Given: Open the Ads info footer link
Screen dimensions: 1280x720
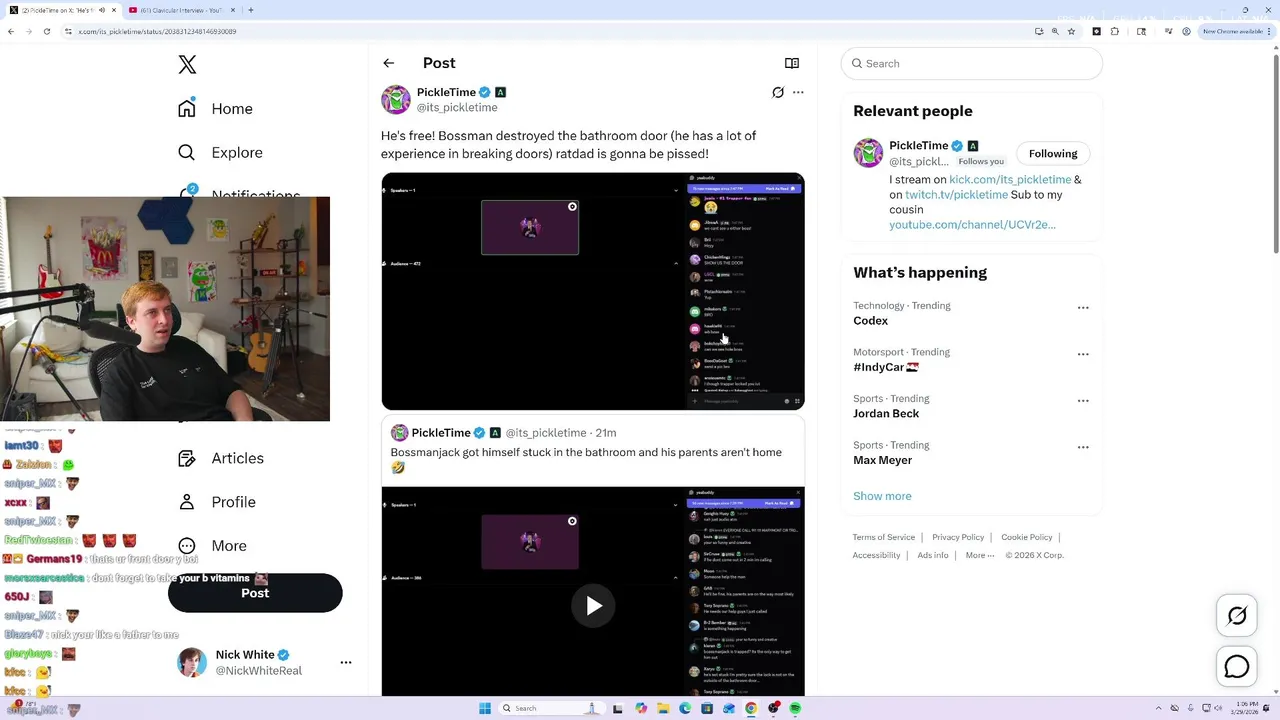Looking at the screenshot, I should tap(933, 555).
